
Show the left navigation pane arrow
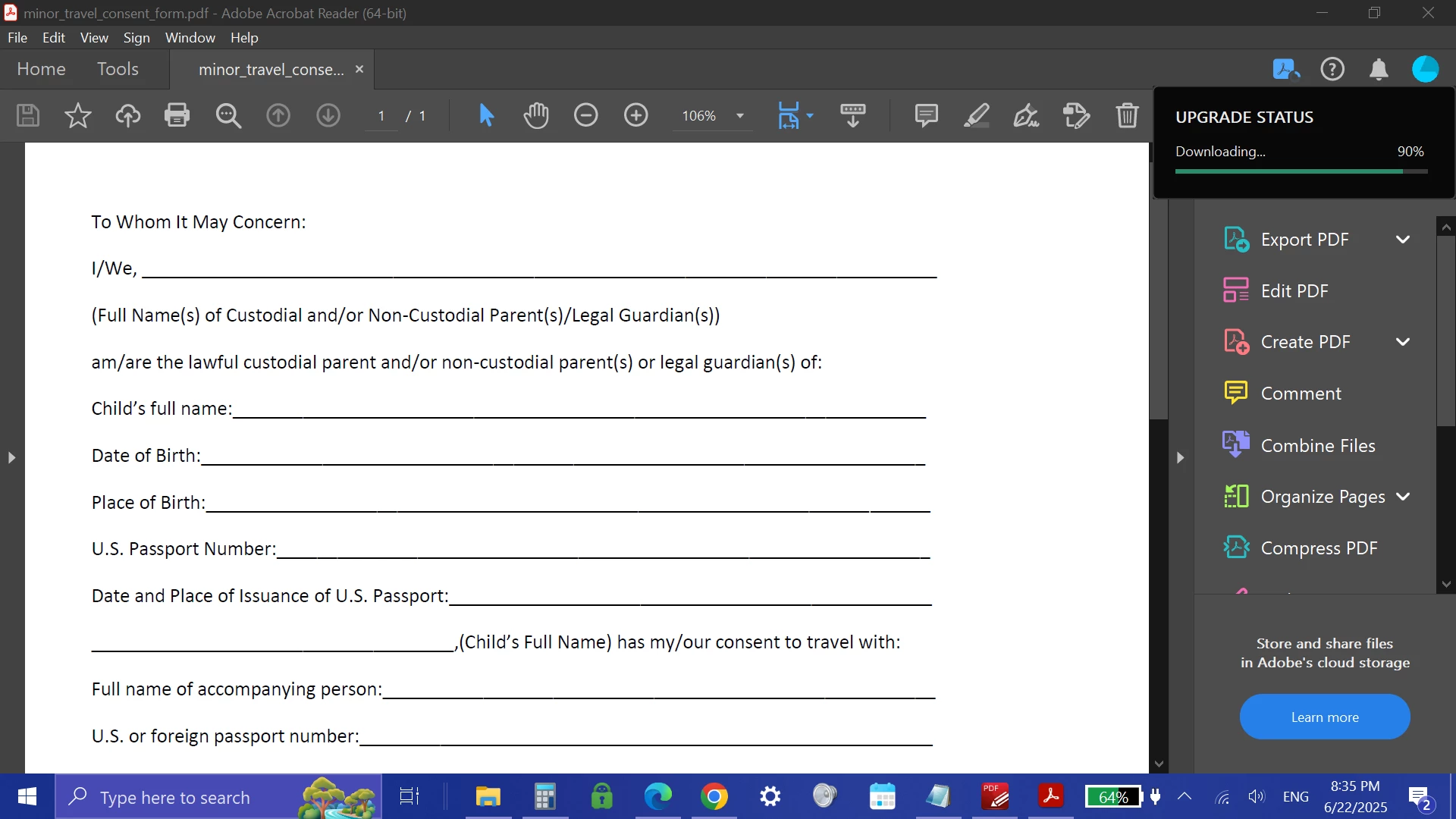click(x=11, y=457)
